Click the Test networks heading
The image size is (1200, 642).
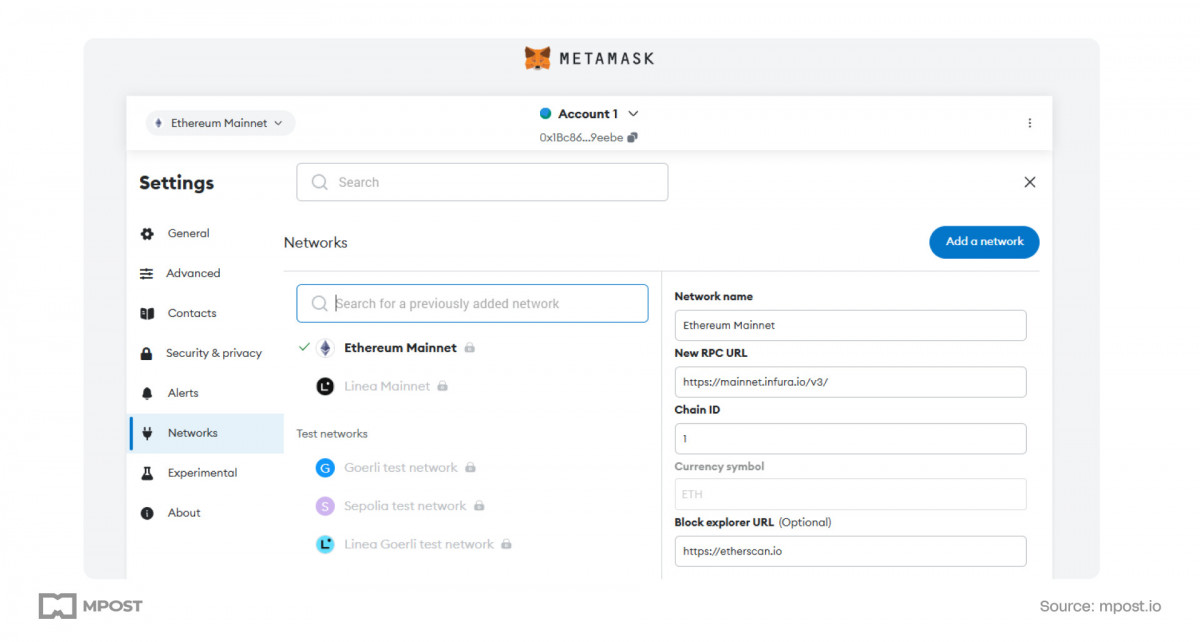tap(332, 434)
